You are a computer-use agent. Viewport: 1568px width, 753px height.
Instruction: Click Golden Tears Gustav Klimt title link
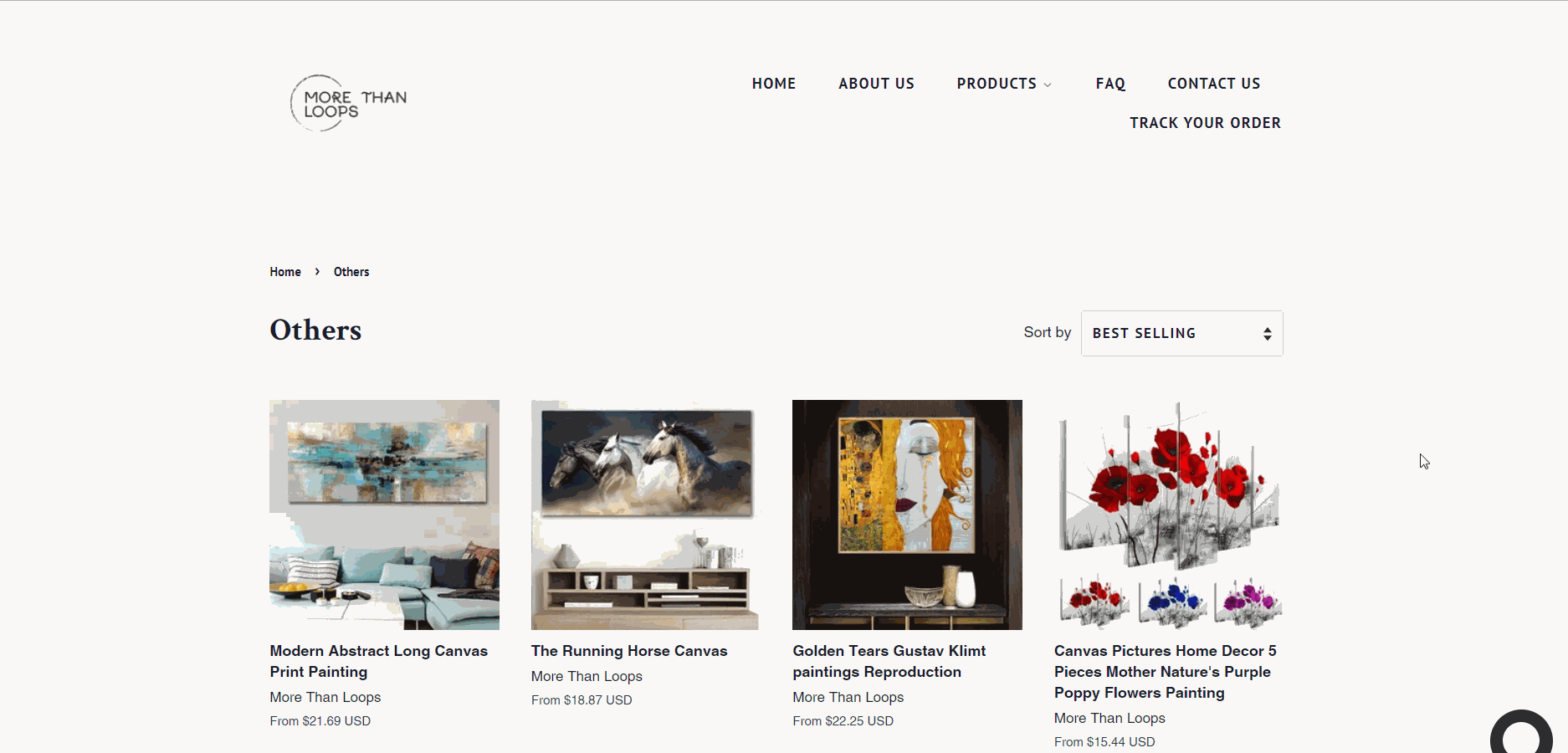889,661
